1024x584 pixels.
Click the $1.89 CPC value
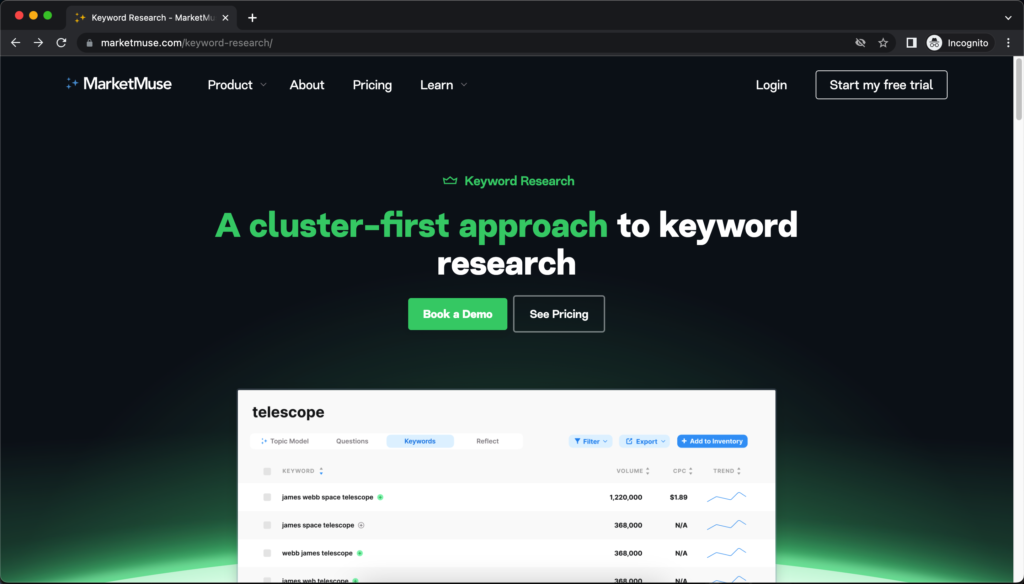[679, 497]
